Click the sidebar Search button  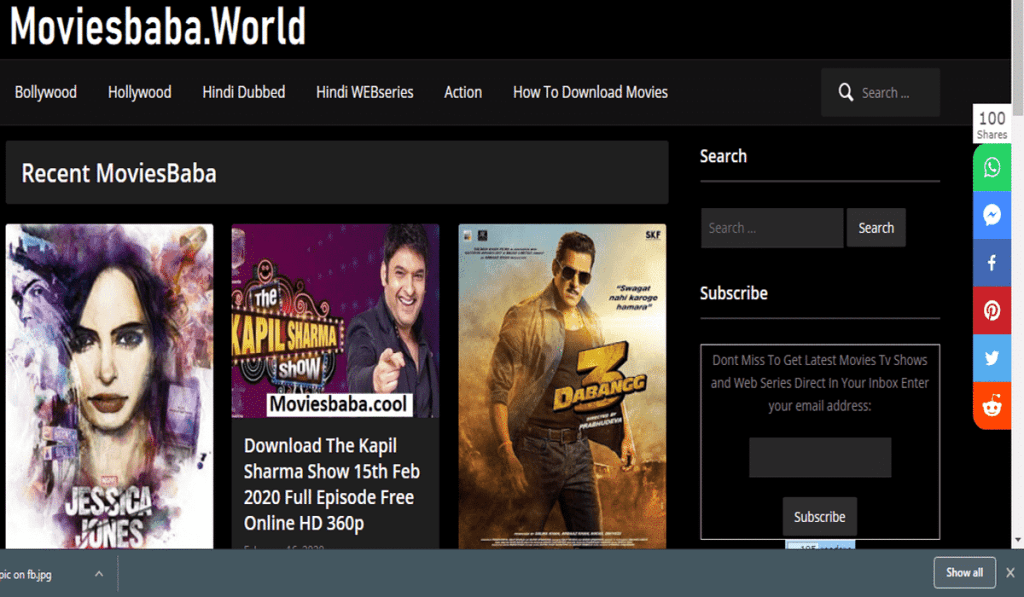[876, 228]
